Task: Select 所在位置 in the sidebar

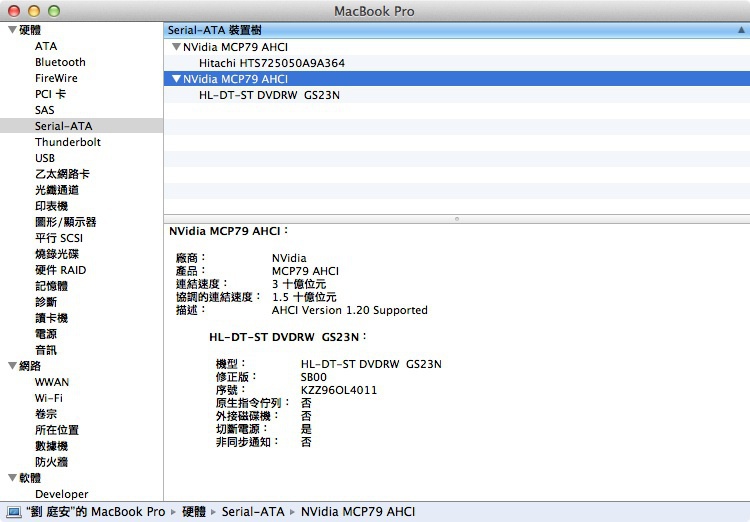Action: (57, 430)
